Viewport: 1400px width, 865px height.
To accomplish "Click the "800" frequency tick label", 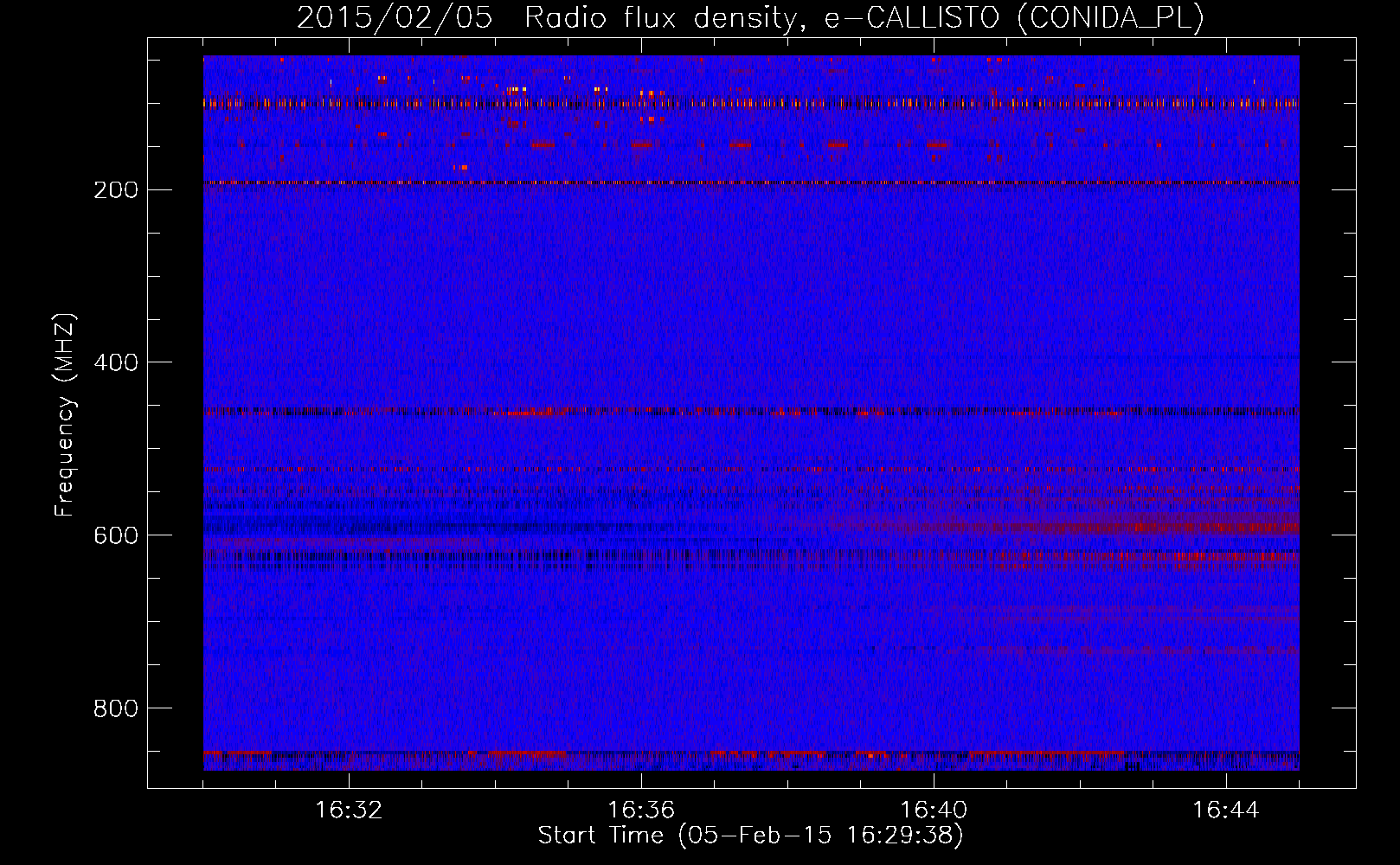I will tap(116, 708).
